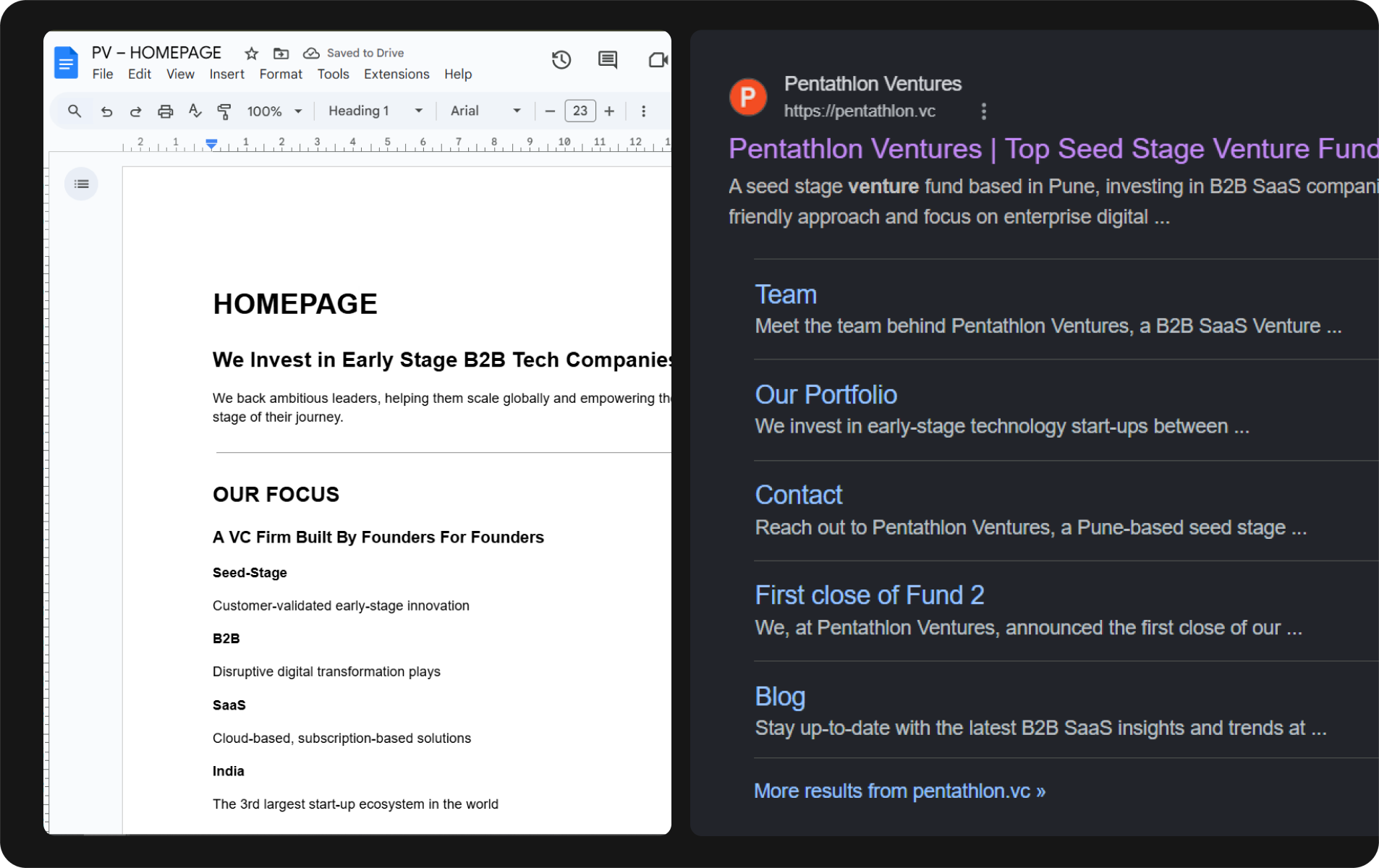Open the Google Docs home icon
1379x868 pixels.
[66, 63]
